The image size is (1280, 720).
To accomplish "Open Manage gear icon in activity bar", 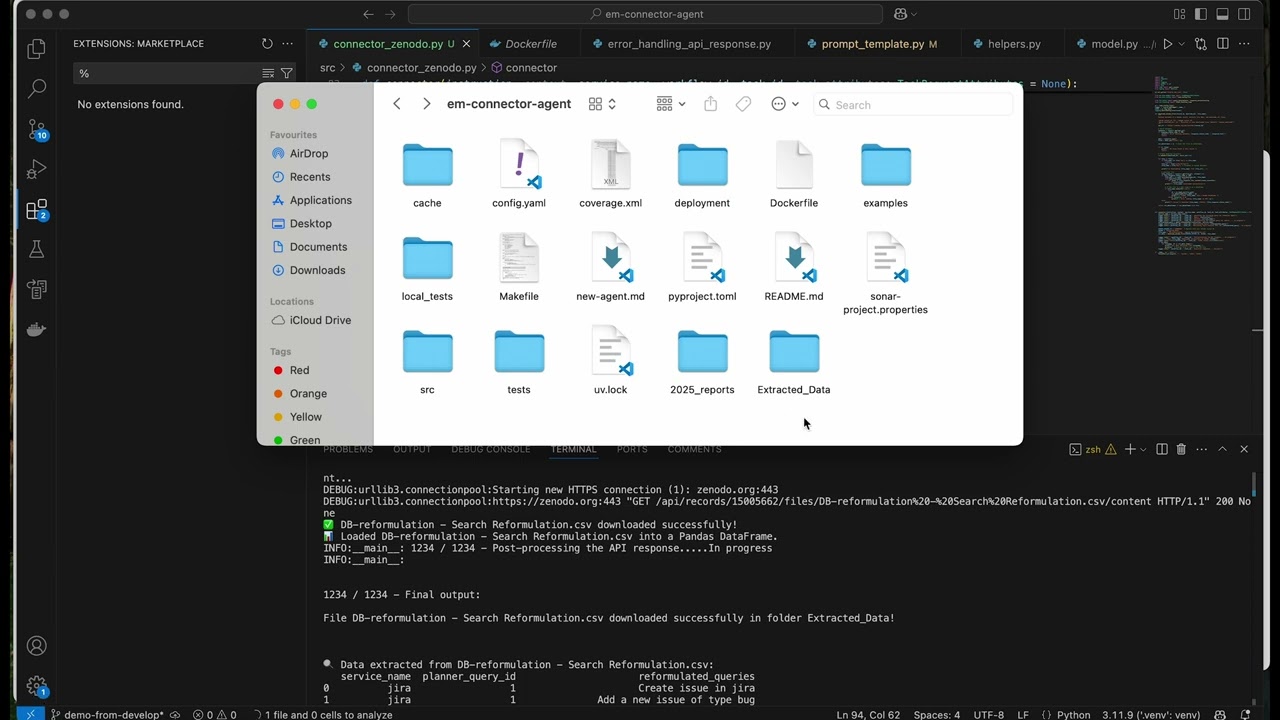I will (37, 687).
